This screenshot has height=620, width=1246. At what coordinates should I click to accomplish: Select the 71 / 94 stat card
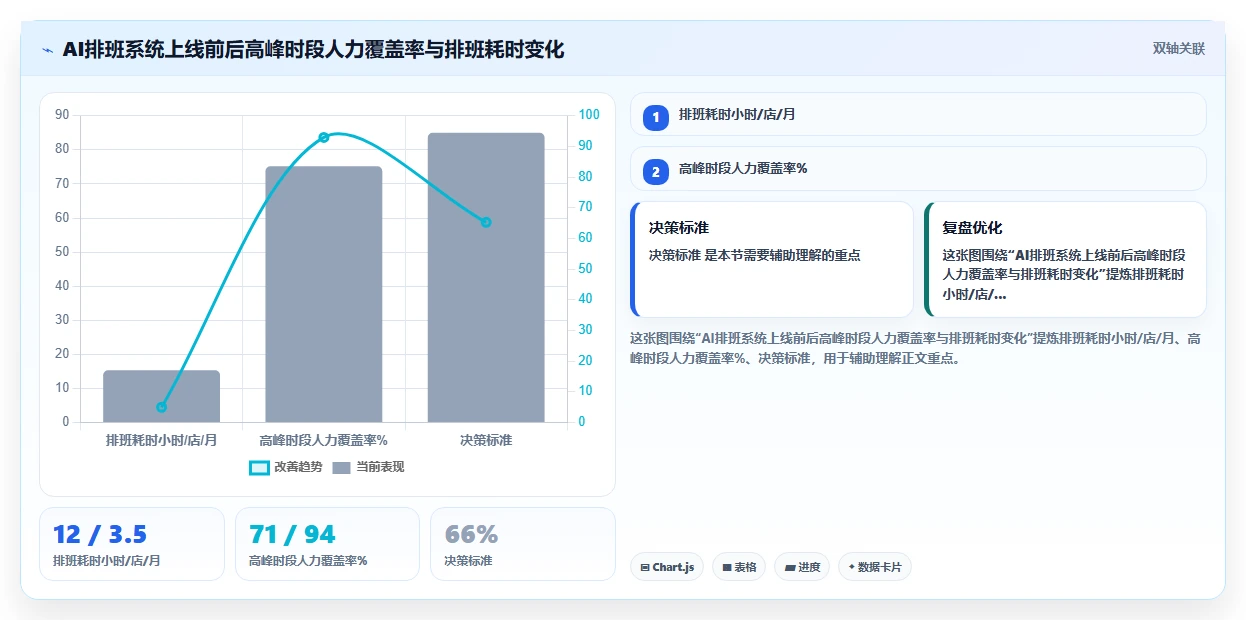[327, 544]
